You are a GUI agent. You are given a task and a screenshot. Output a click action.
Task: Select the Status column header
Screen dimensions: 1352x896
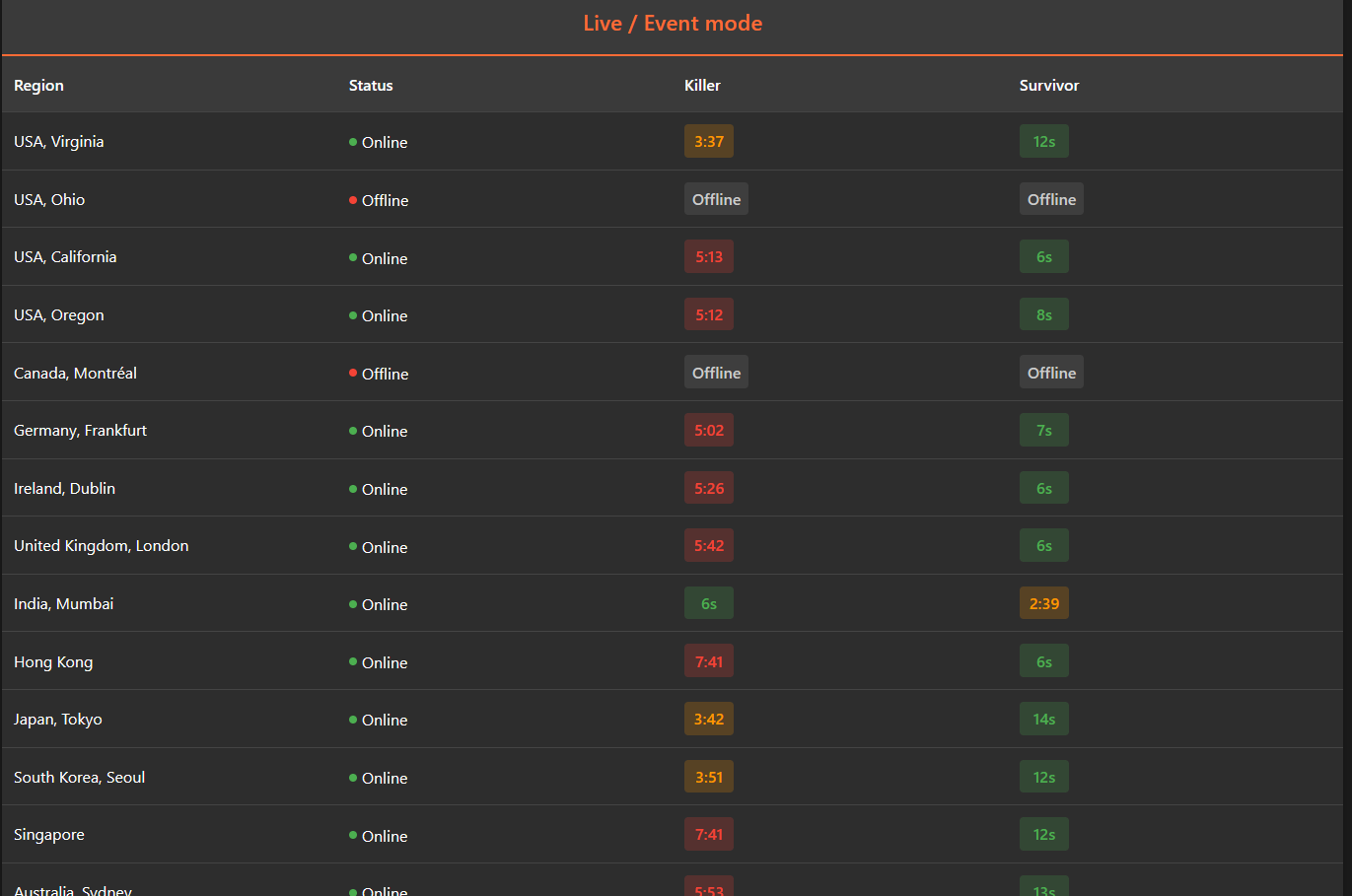click(x=371, y=86)
